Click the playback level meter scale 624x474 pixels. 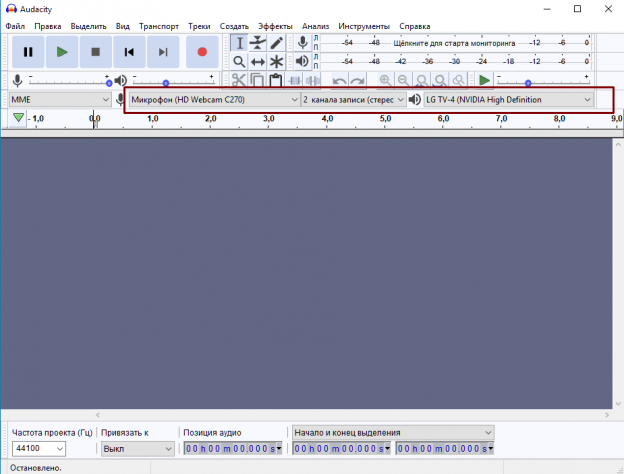coord(455,61)
